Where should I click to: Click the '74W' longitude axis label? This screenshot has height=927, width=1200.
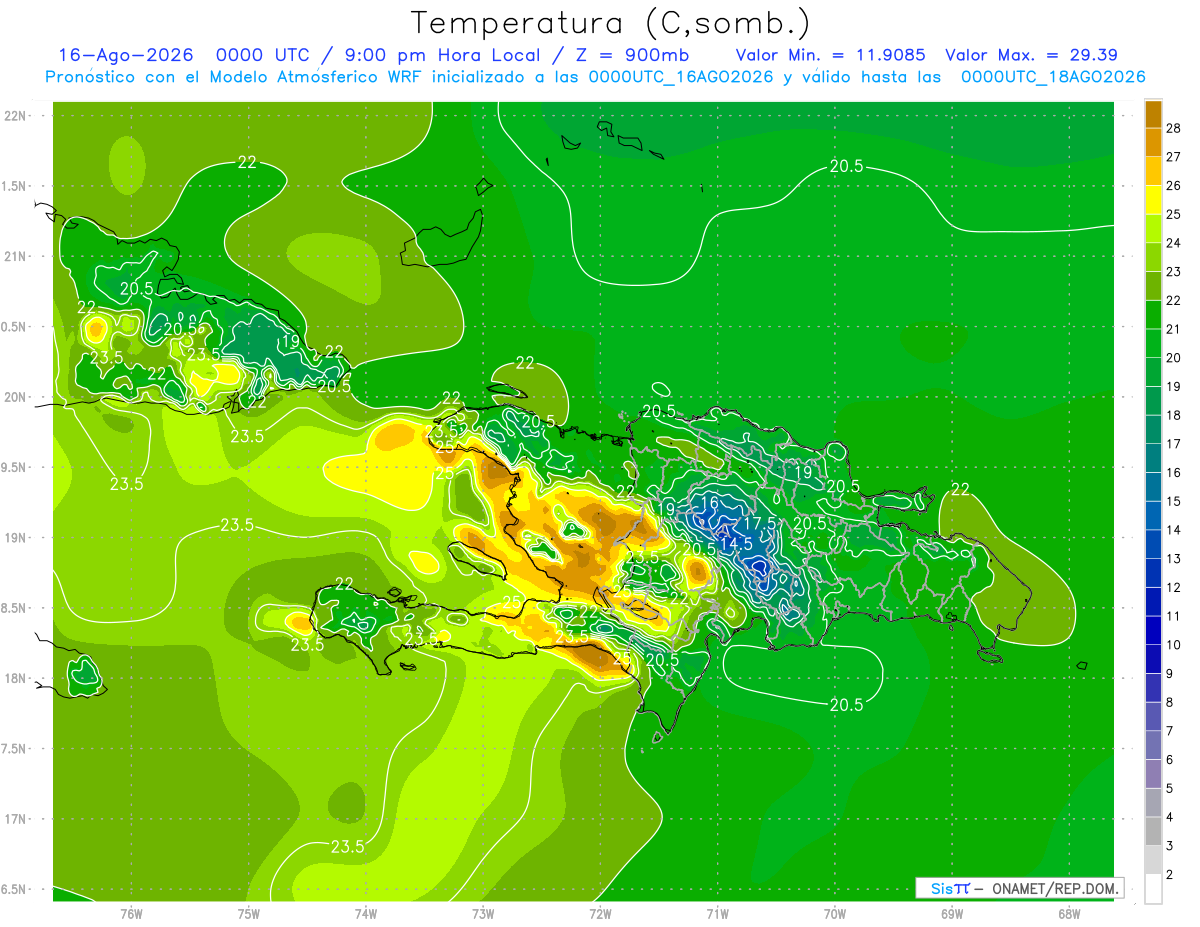366,914
